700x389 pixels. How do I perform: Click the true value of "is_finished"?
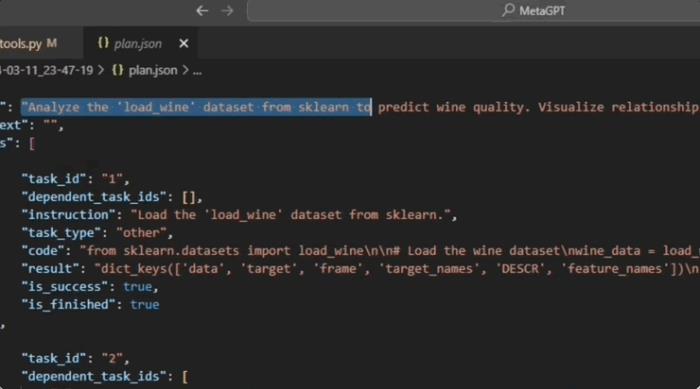[145, 305]
